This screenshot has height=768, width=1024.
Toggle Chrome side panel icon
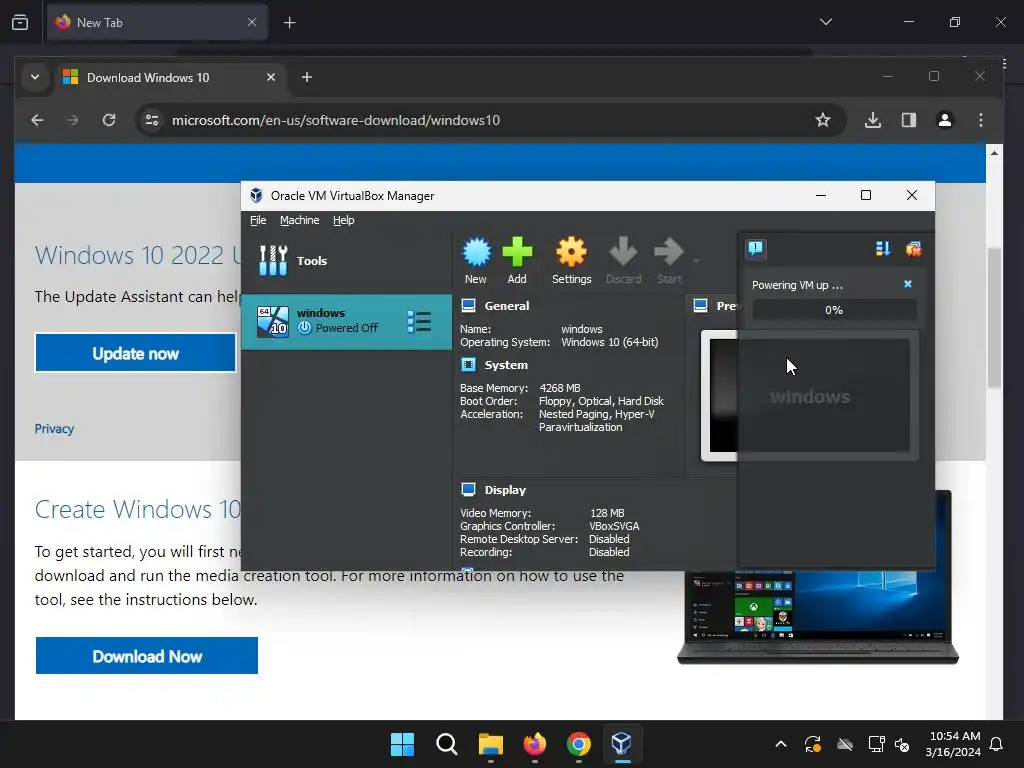tap(909, 120)
